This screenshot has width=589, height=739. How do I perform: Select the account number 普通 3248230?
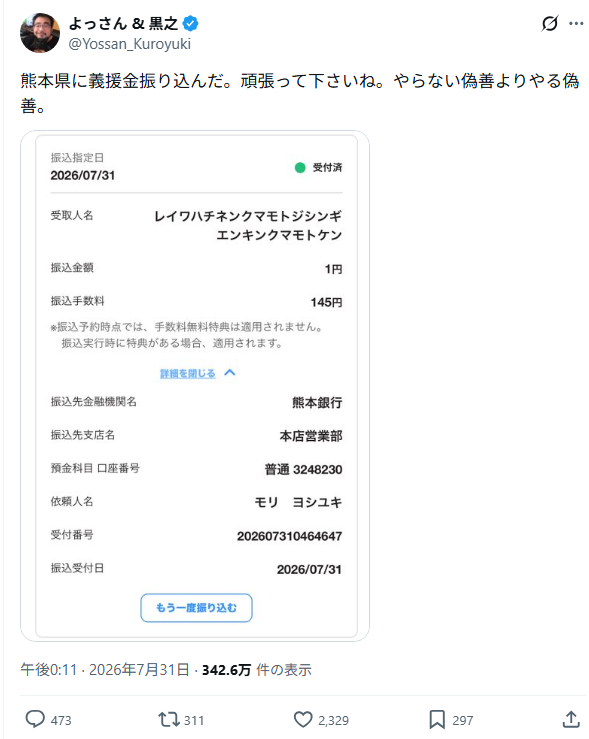(303, 469)
